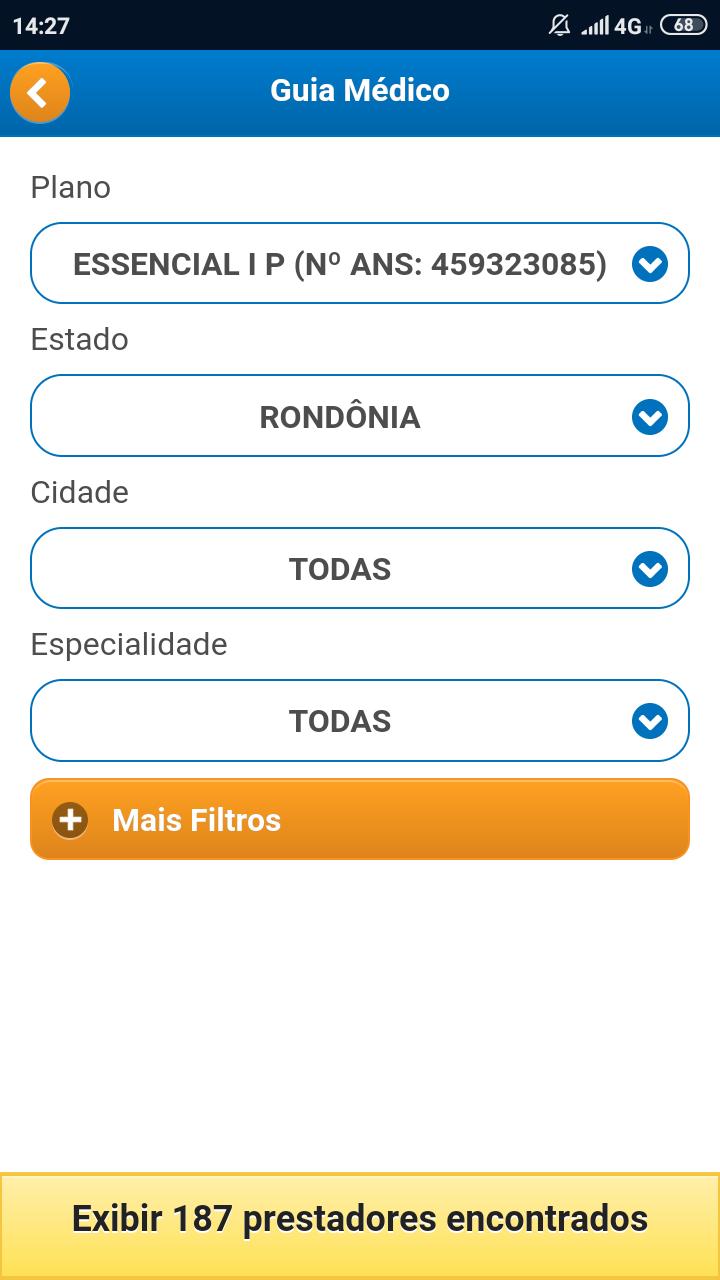Tap the clock showing 14:27
This screenshot has width=720, height=1280.
41,26
